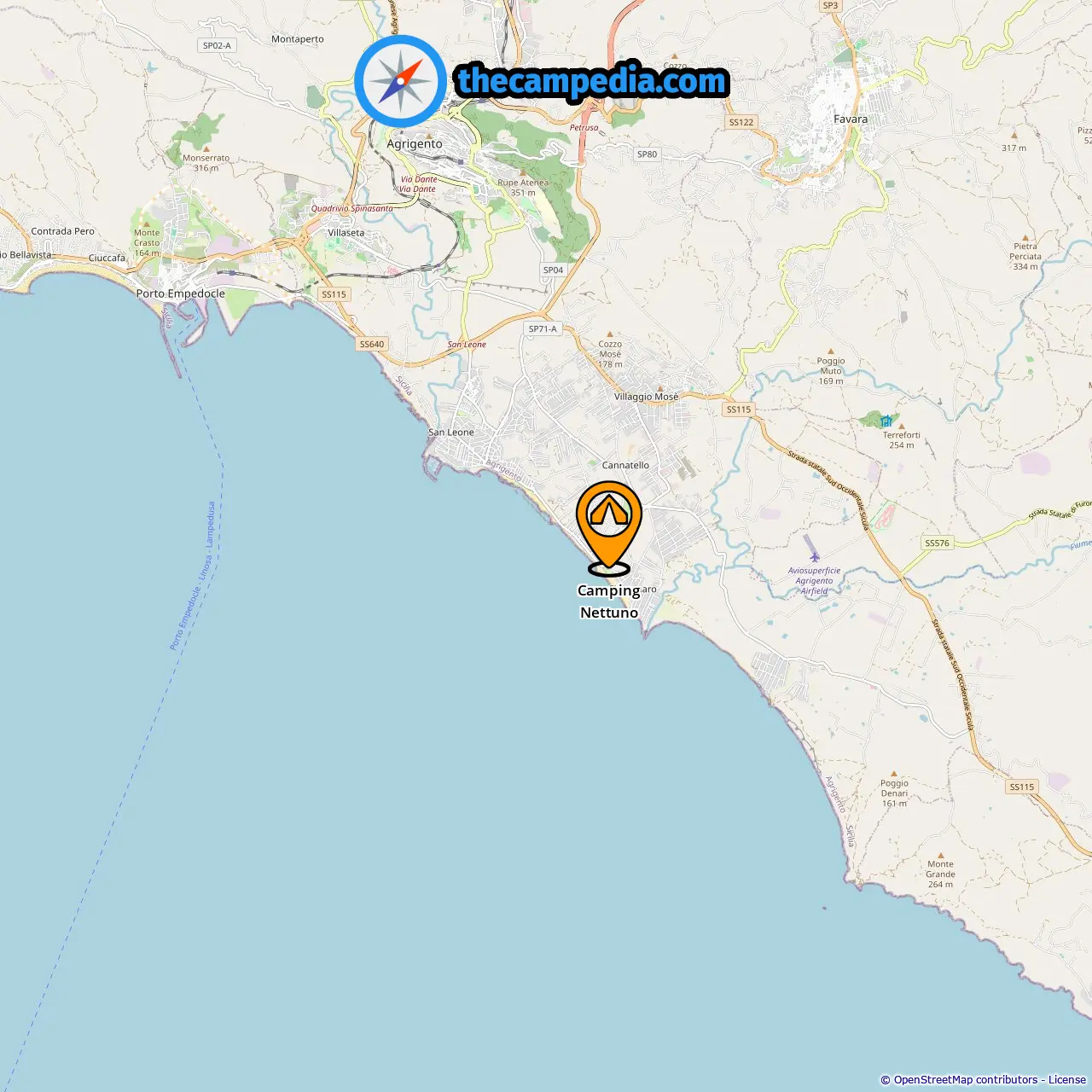
Task: Click the Cozzo Mosè peak triangle
Action: (x=610, y=334)
